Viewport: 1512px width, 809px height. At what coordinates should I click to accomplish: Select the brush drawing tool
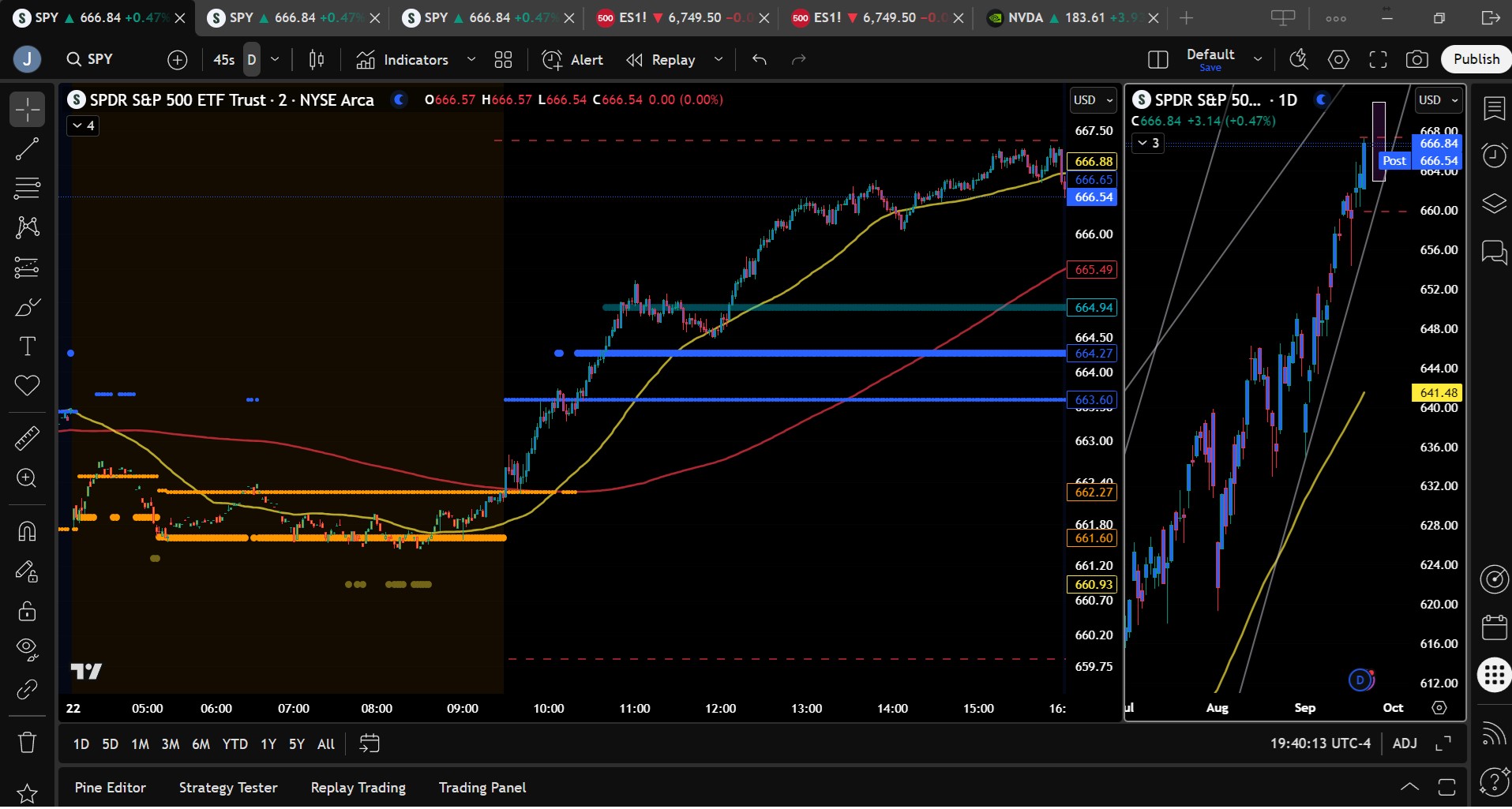coord(27,307)
